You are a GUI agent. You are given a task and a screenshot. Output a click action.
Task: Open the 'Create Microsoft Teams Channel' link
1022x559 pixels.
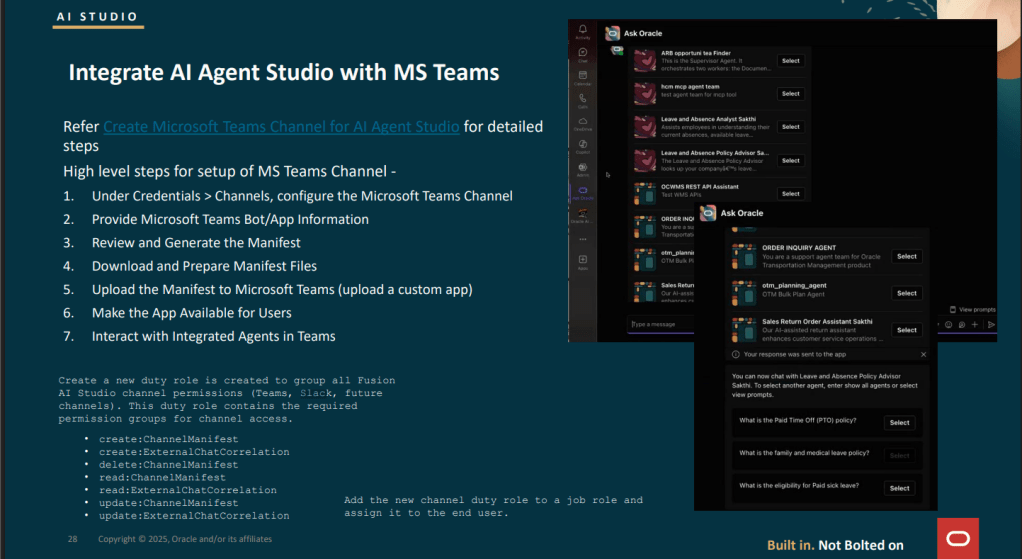coord(281,127)
